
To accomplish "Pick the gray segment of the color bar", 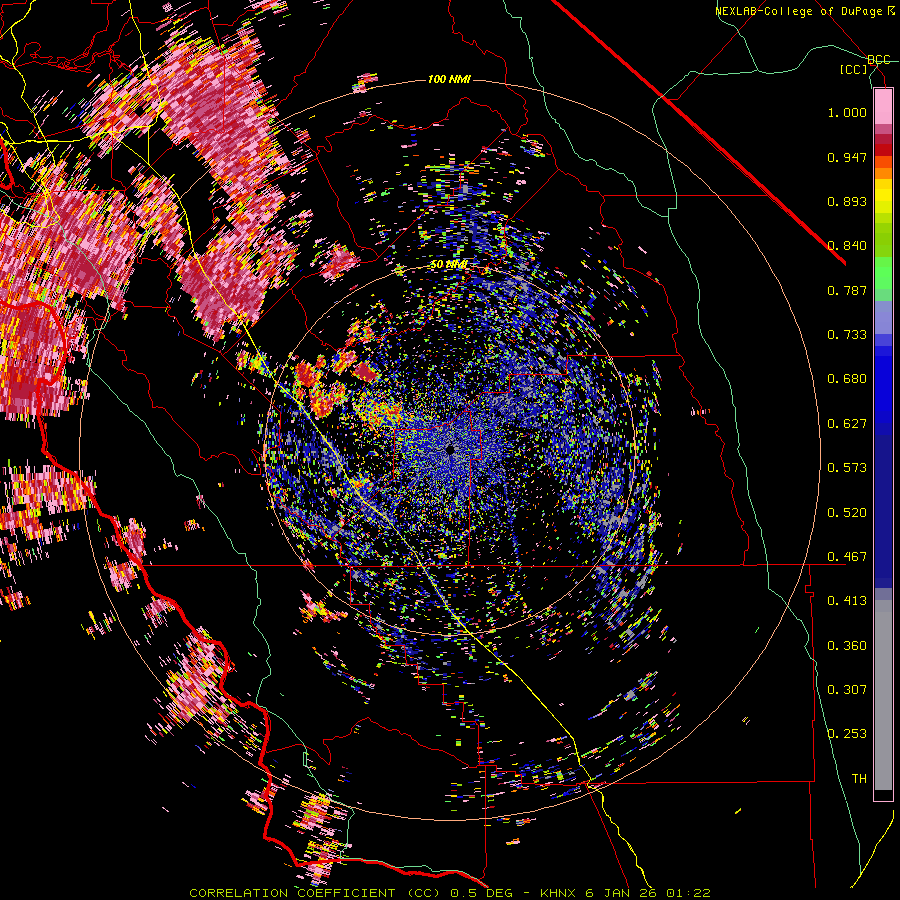I will [883, 695].
